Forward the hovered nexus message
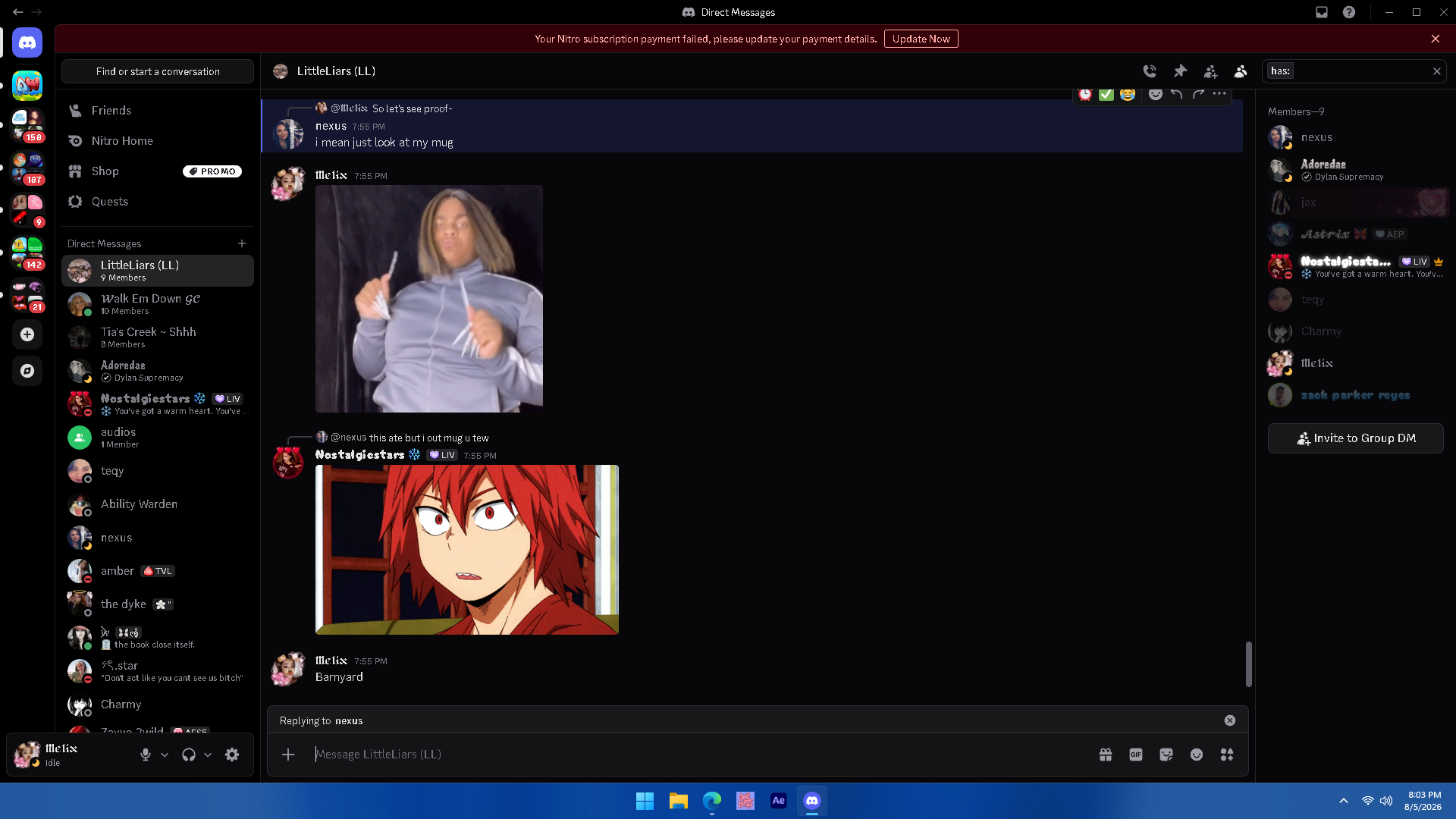Viewport: 1456px width, 819px height. [x=1198, y=94]
